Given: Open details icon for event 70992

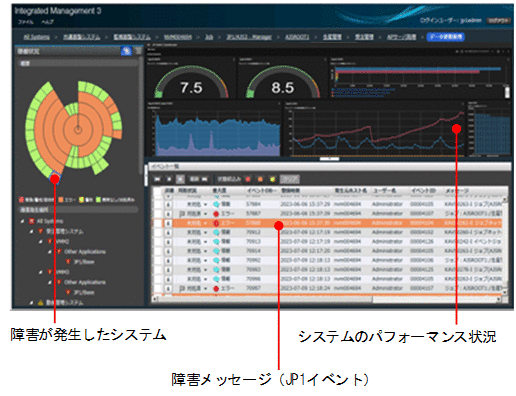Looking at the screenshot, I should coord(168,260).
